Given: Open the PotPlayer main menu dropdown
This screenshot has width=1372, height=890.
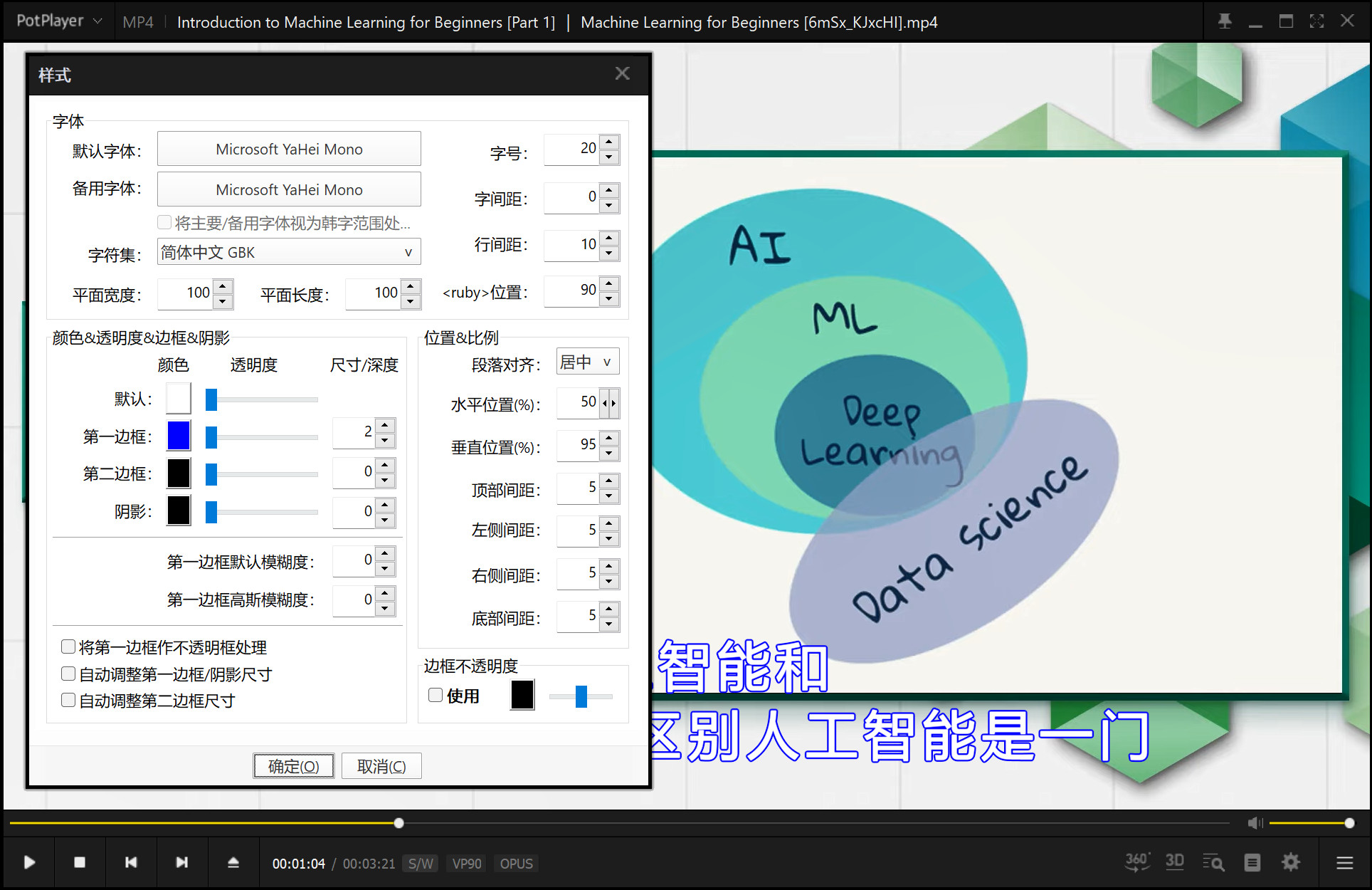Looking at the screenshot, I should tap(59, 21).
